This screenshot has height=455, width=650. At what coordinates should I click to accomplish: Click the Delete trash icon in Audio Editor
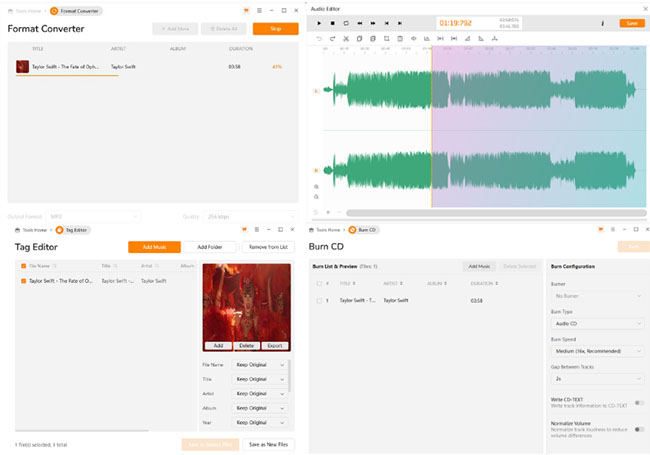tap(400, 39)
